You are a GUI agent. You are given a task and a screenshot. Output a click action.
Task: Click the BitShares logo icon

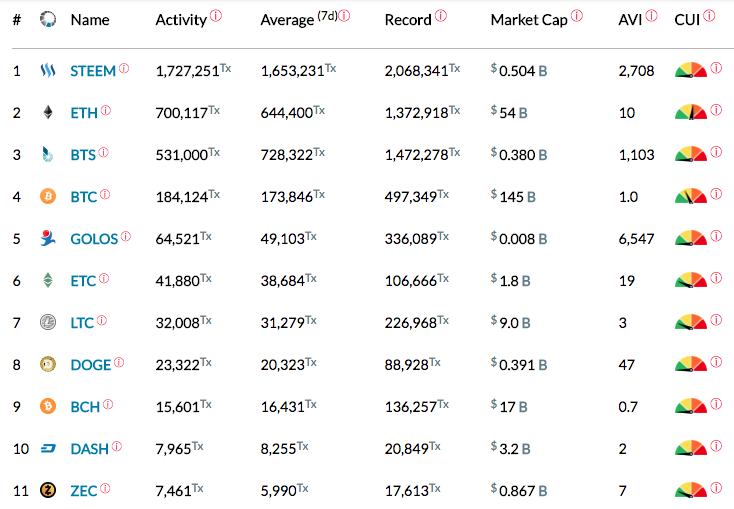47,154
